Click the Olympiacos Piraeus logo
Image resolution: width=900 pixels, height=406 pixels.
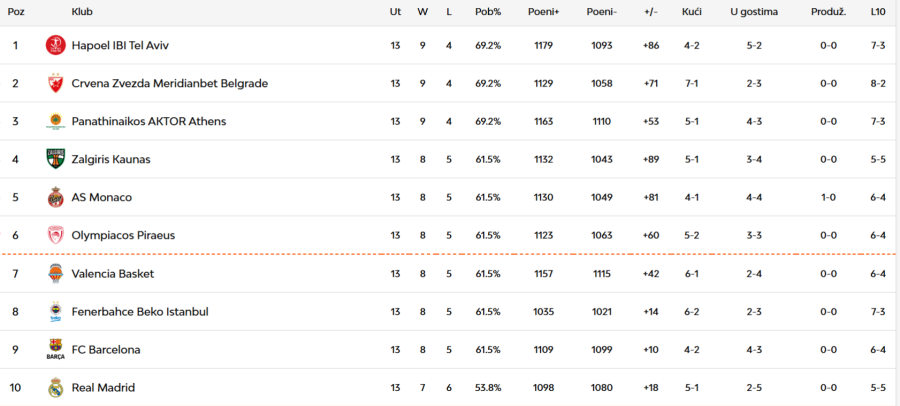55,235
